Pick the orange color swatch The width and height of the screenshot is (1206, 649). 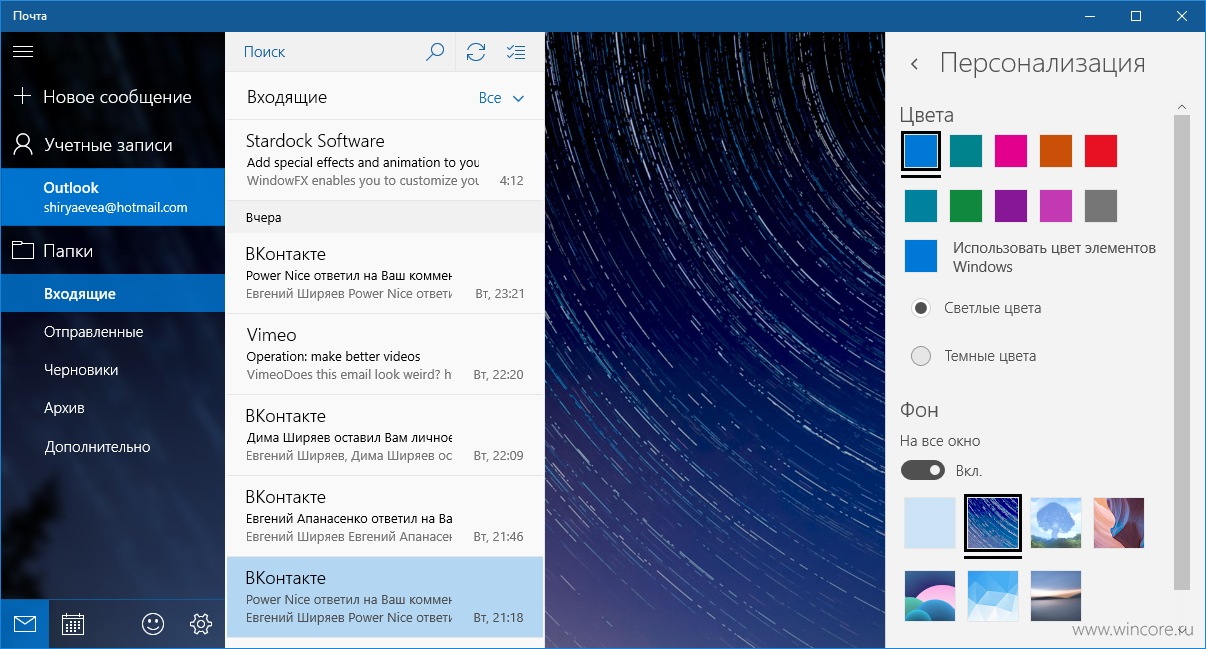[x=1056, y=151]
